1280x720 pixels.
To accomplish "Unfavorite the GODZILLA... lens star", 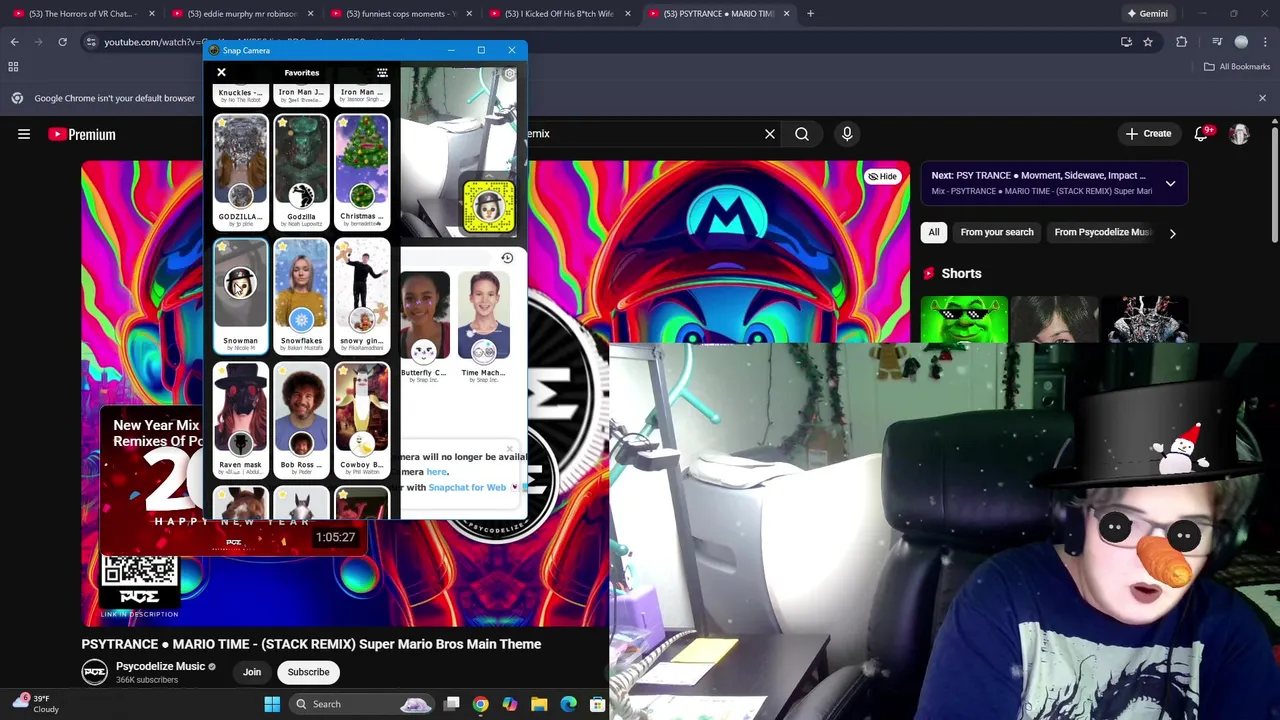I will tap(222, 123).
